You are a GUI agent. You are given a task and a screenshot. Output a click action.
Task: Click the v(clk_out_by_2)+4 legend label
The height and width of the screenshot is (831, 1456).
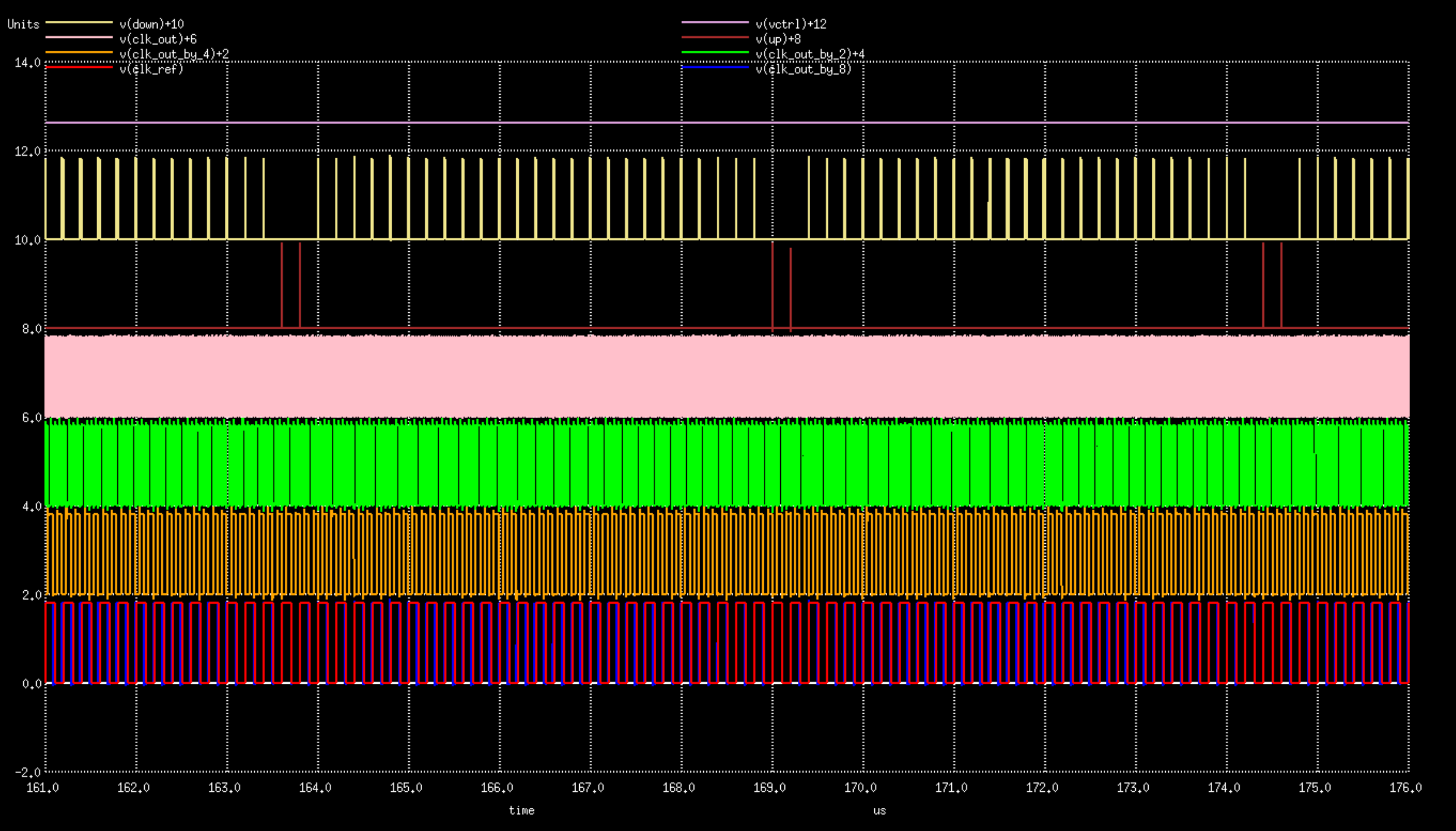[x=810, y=54]
